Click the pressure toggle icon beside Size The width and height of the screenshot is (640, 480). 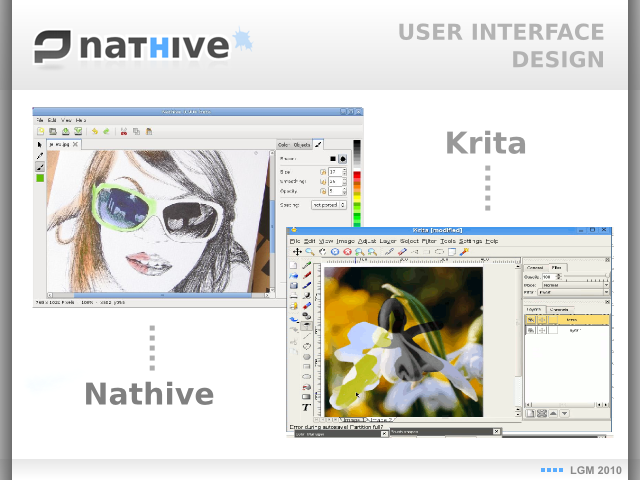(x=323, y=172)
